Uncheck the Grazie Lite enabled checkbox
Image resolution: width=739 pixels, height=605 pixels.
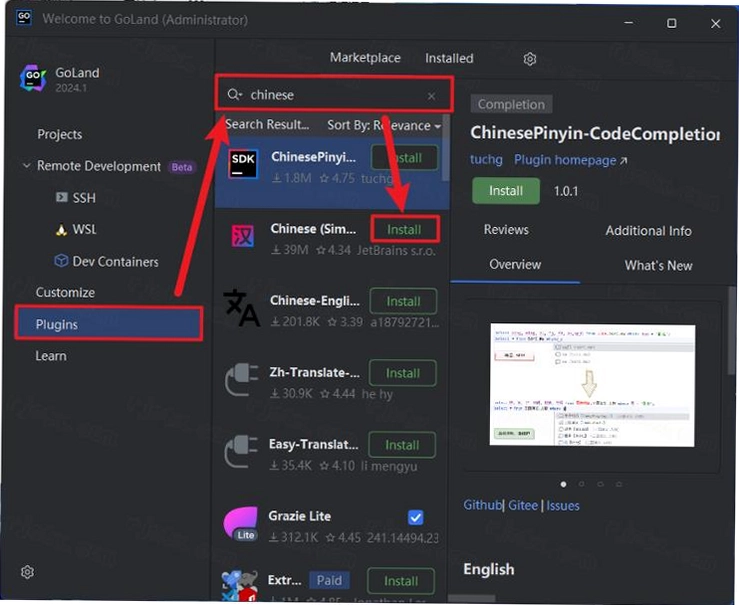(x=416, y=517)
